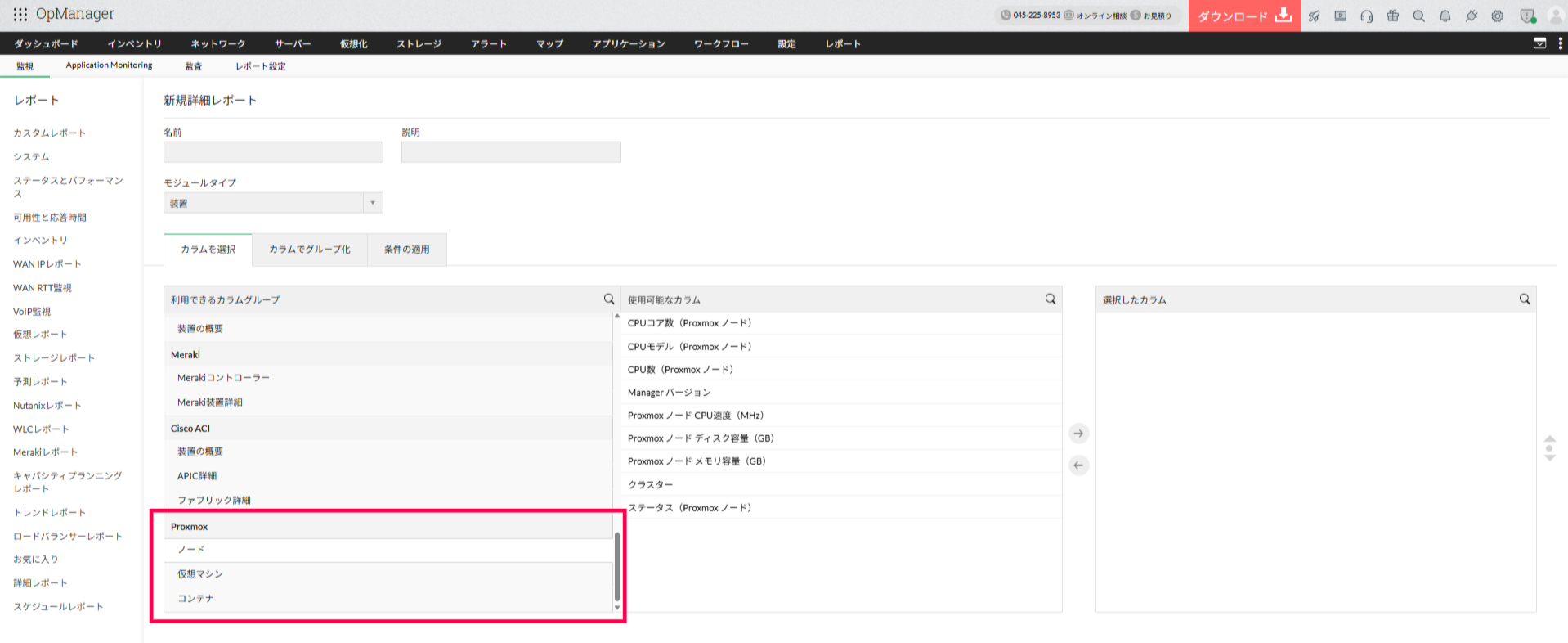Click right arrow to add column

tap(1078, 434)
